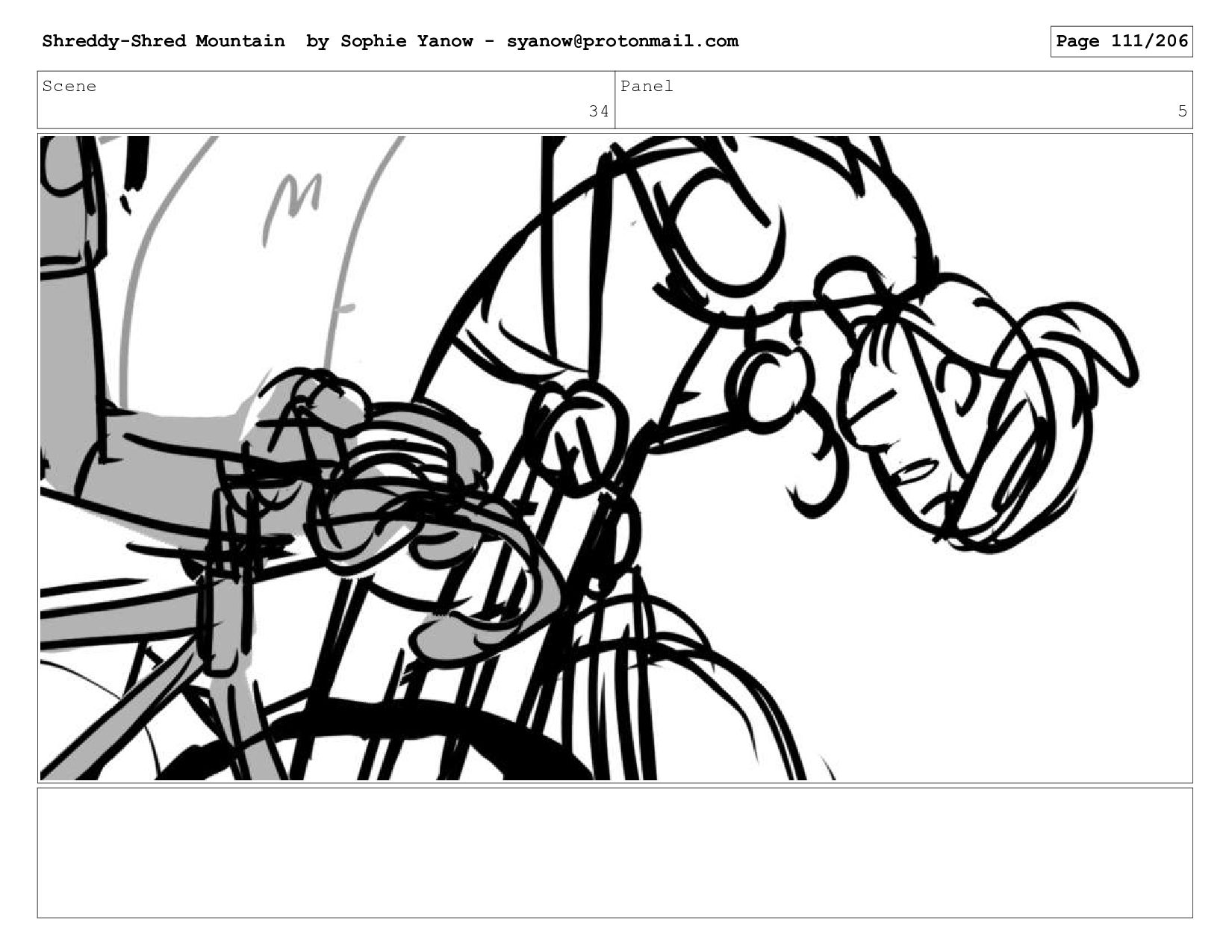Click the 'Scene' label

(x=69, y=86)
